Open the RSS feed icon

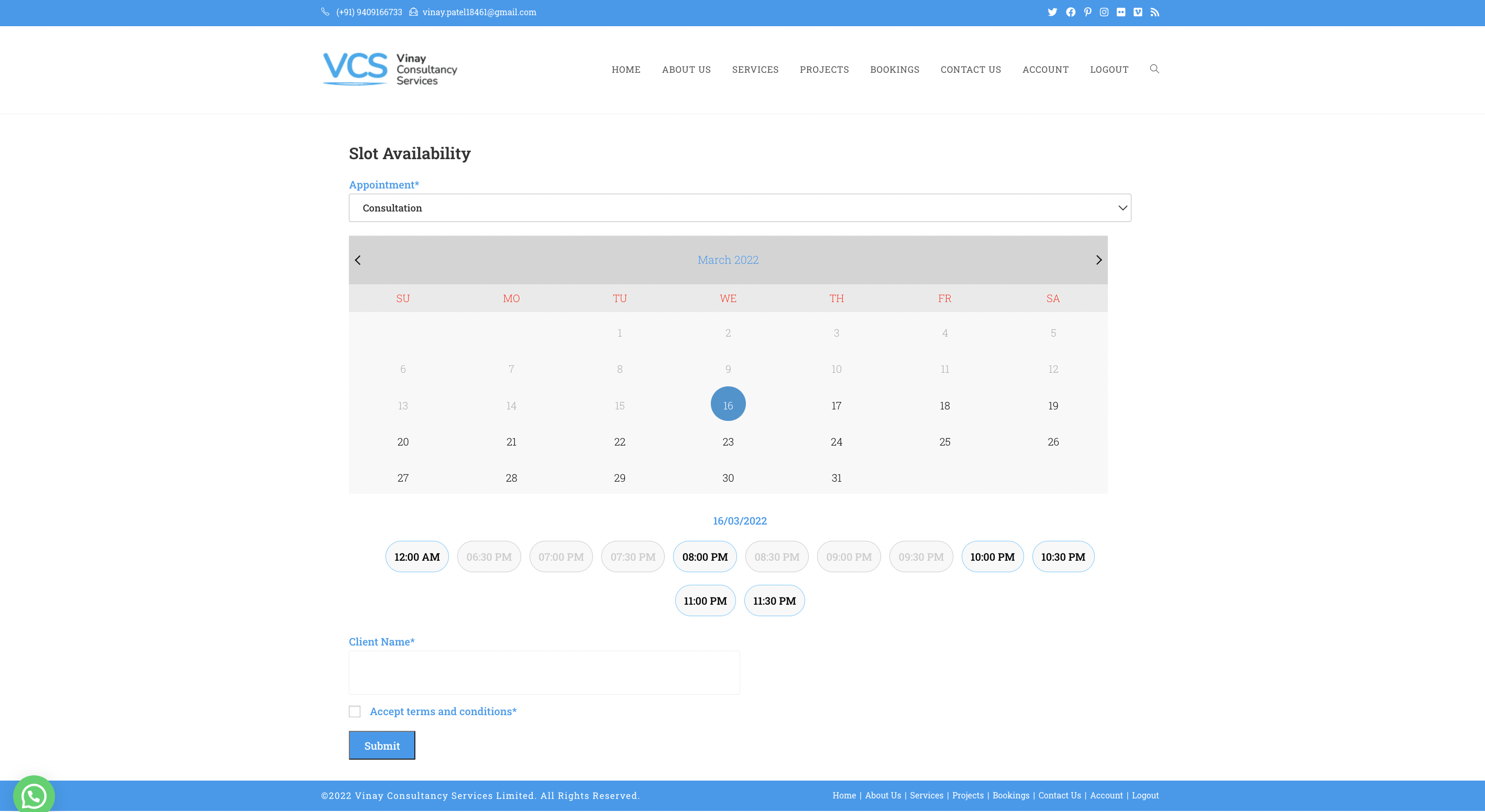coord(1154,12)
